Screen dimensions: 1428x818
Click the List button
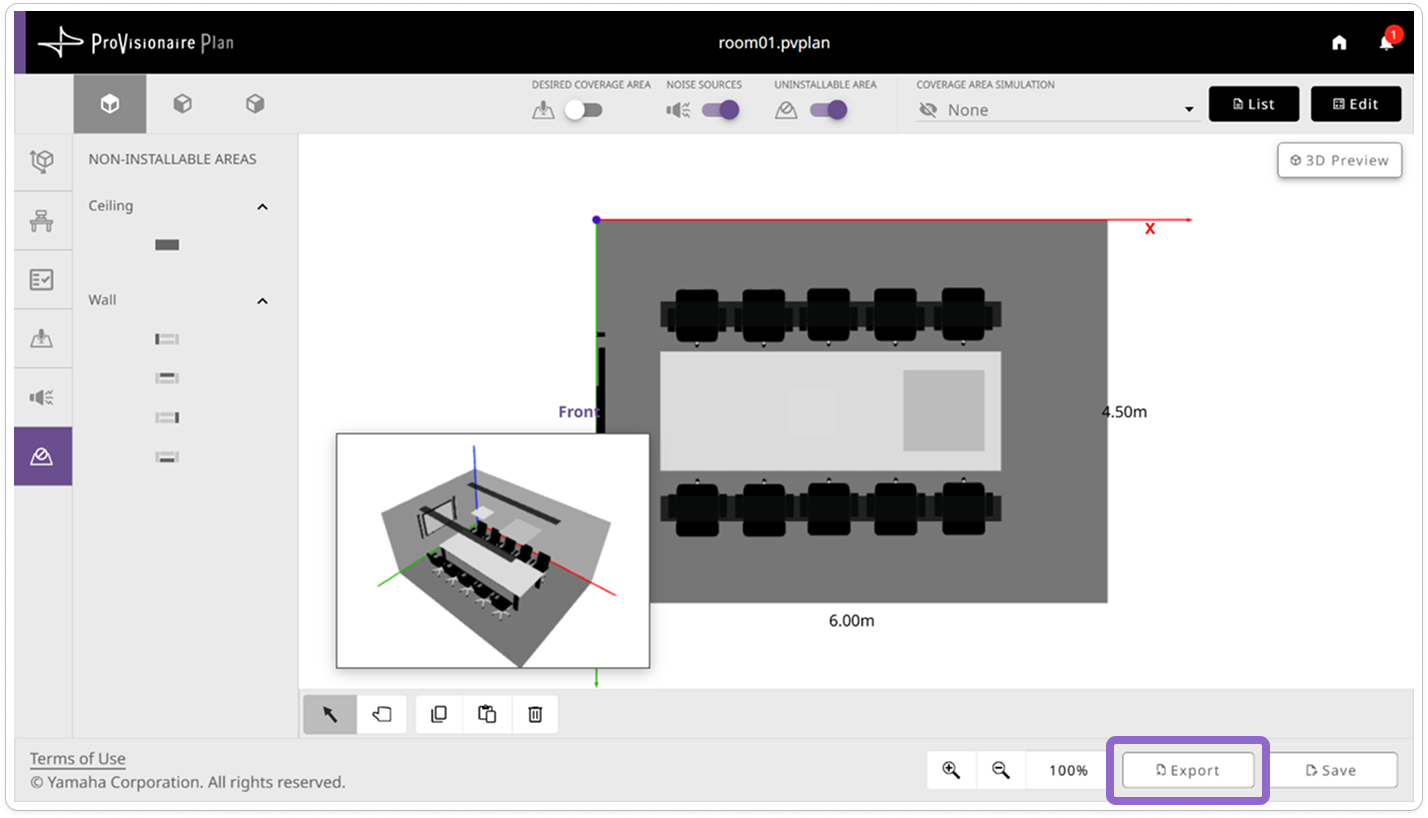pyautogui.click(x=1254, y=104)
